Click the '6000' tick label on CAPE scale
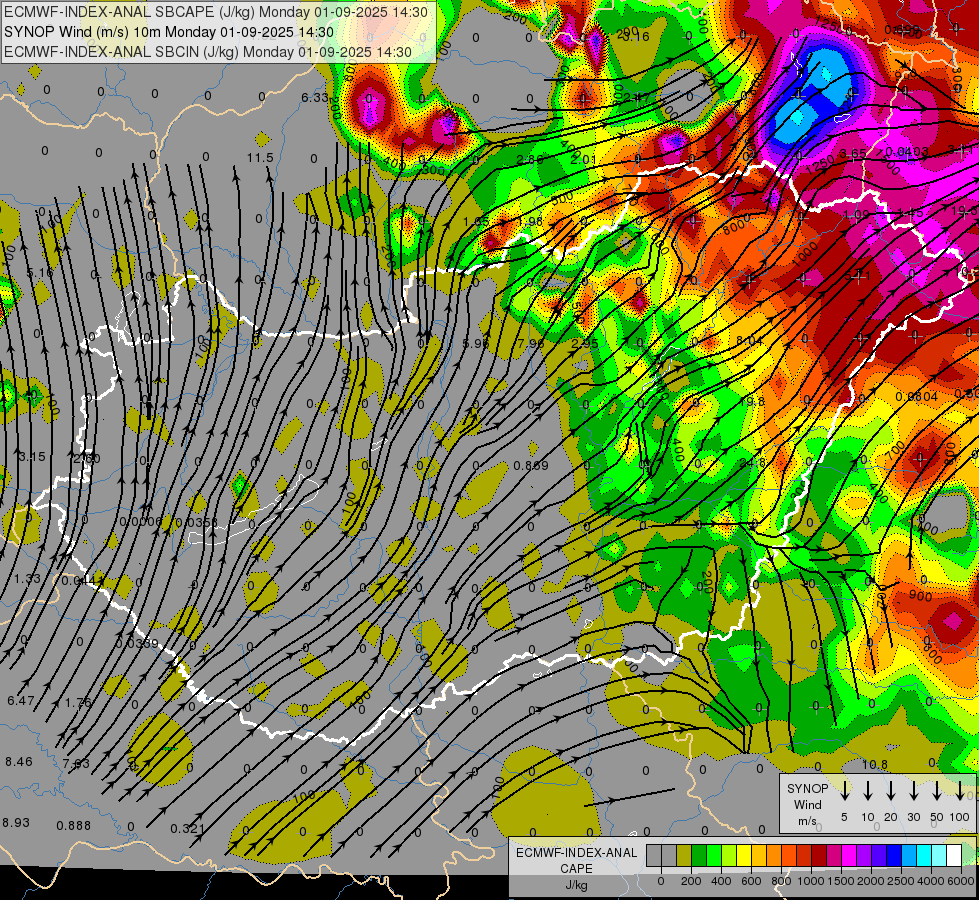The height and width of the screenshot is (900, 979). point(961,881)
